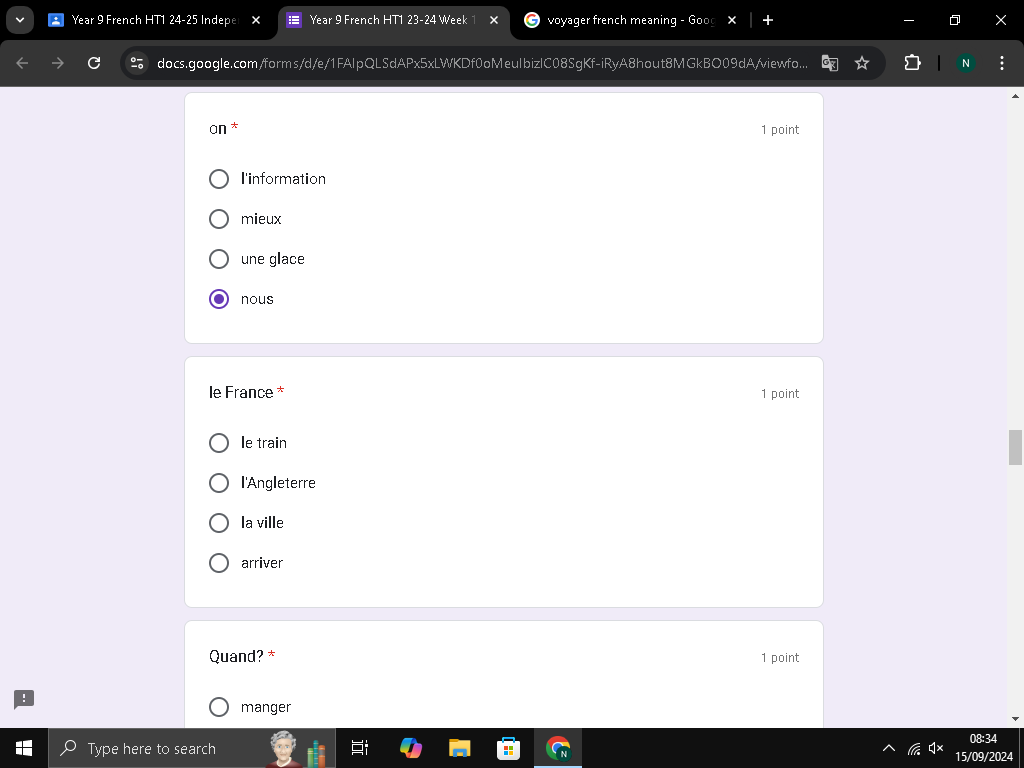Image resolution: width=1024 pixels, height=768 pixels.
Task: Reload the Google Form page
Action: [x=94, y=63]
